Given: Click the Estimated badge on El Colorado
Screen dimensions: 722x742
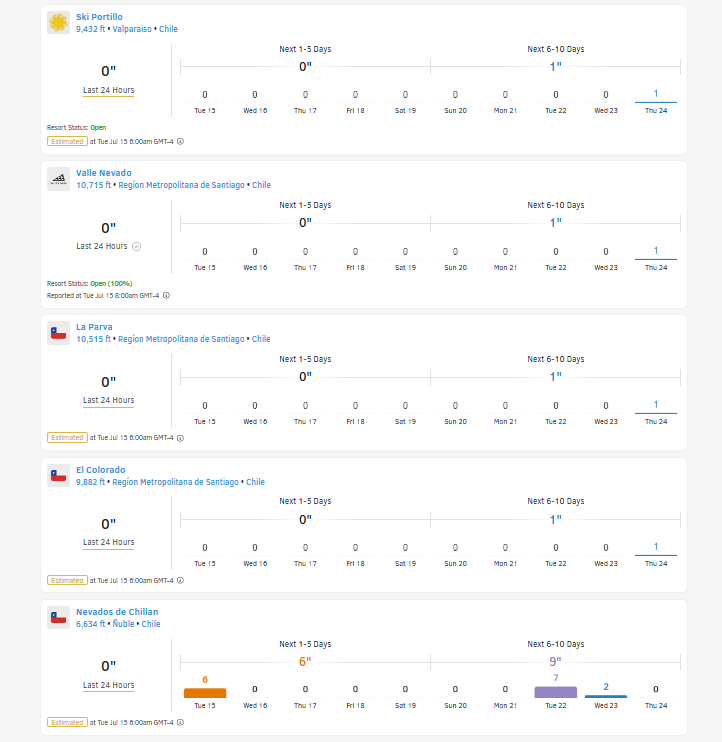Looking at the screenshot, I should point(67,580).
